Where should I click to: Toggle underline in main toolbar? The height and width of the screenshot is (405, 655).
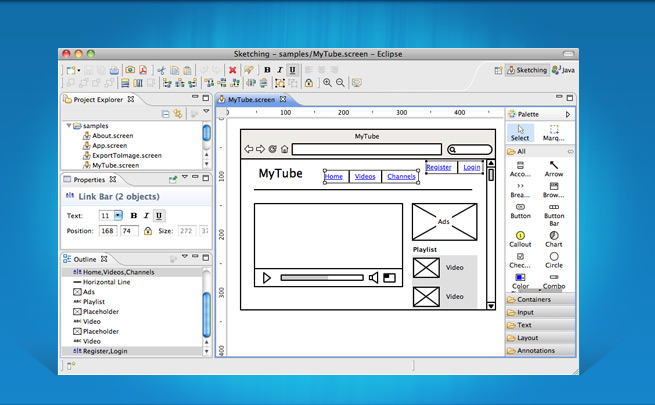(292, 70)
